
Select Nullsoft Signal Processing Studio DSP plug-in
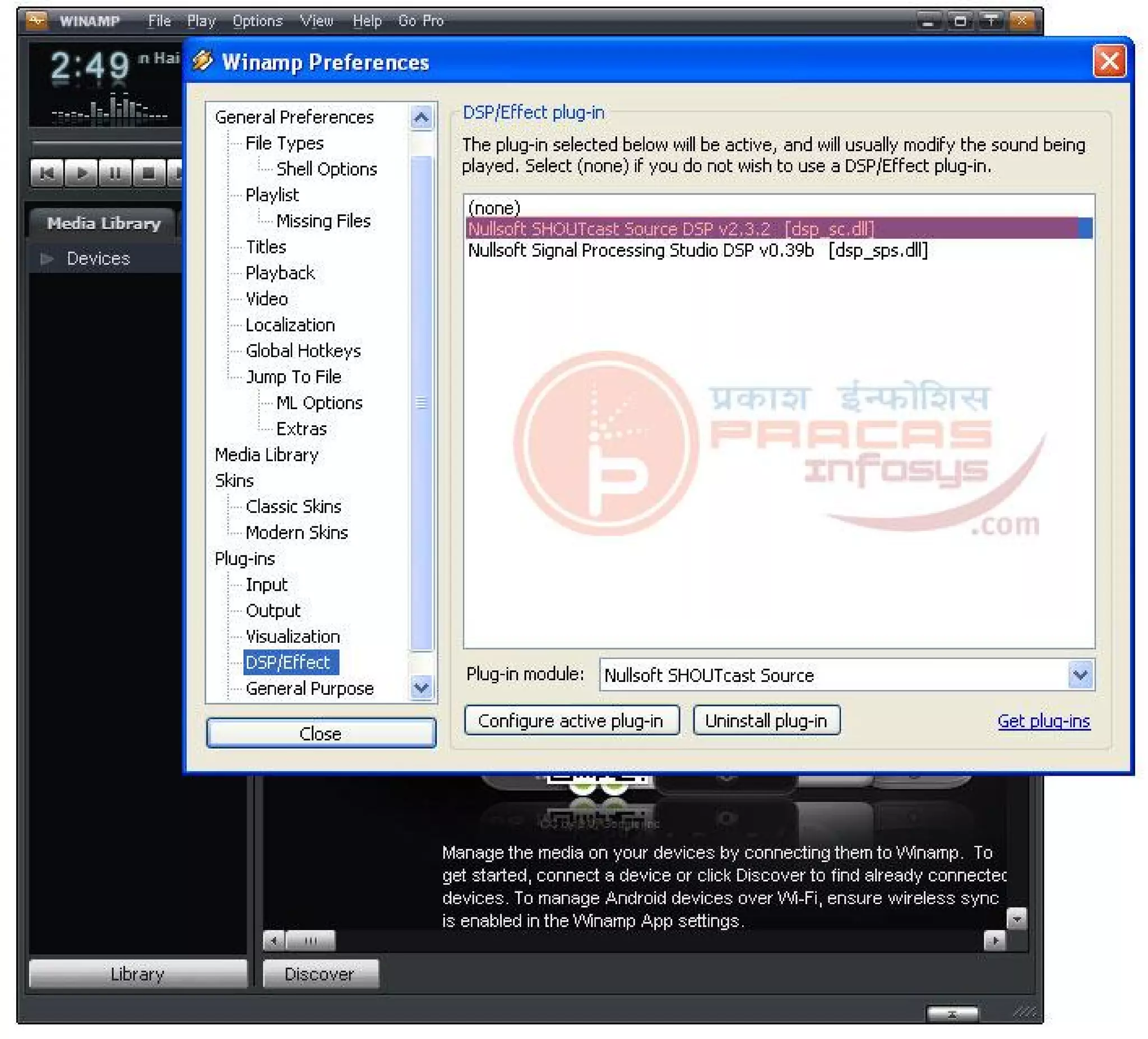697,251
